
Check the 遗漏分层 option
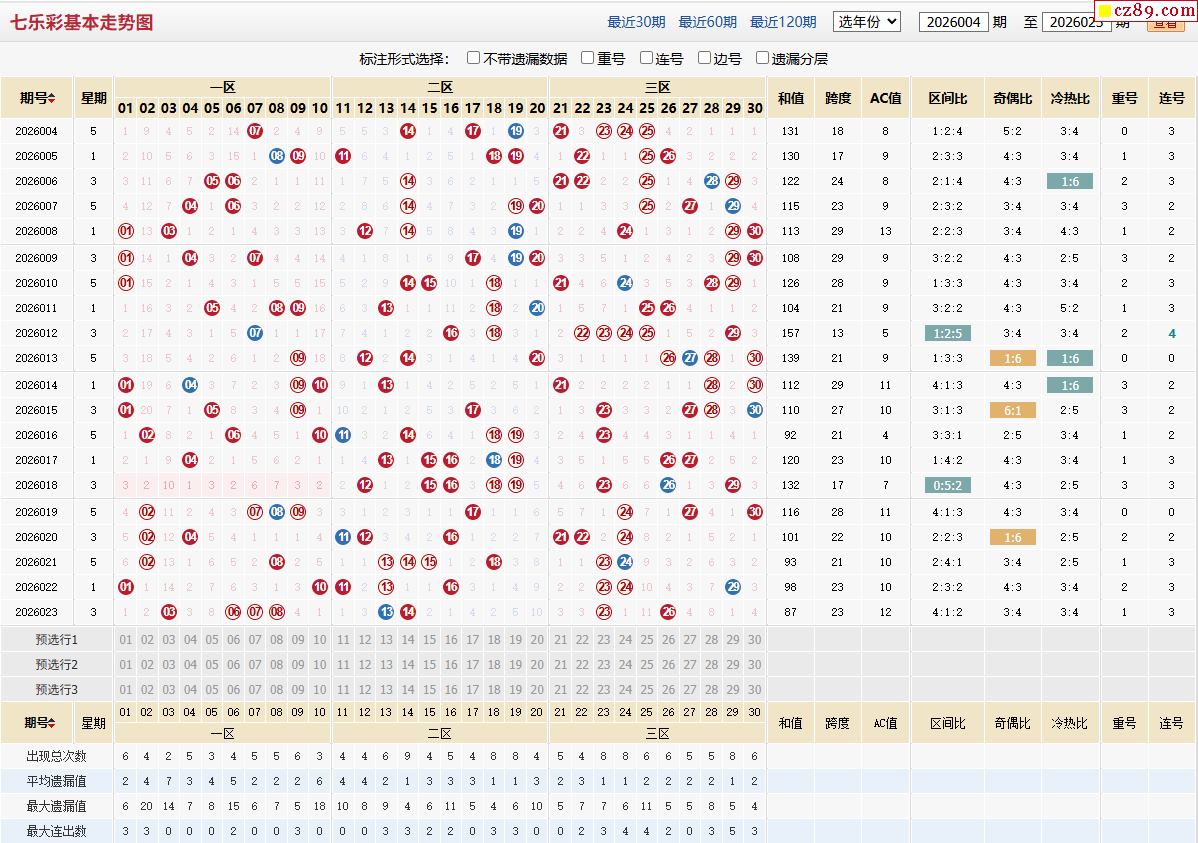click(763, 58)
